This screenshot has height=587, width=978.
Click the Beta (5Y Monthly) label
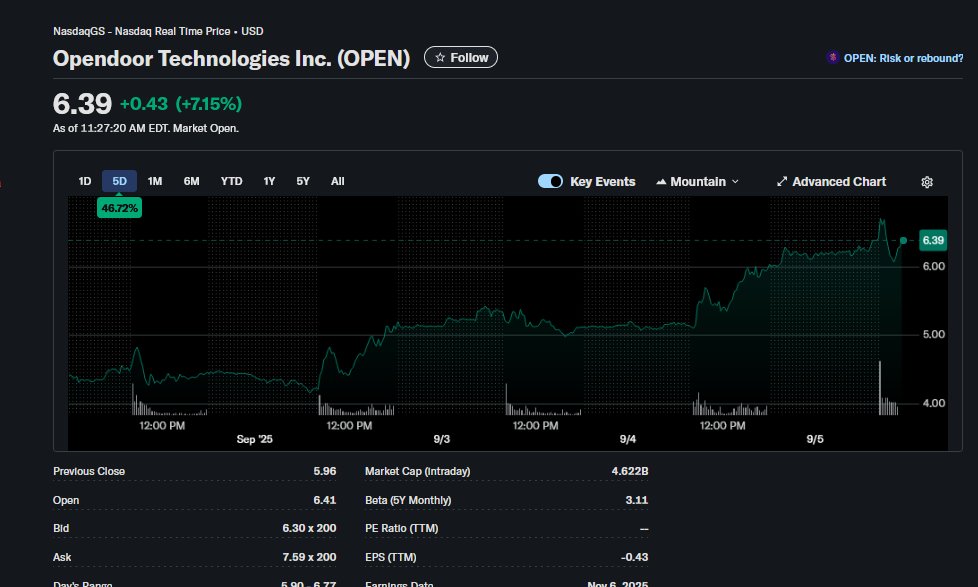coord(408,500)
